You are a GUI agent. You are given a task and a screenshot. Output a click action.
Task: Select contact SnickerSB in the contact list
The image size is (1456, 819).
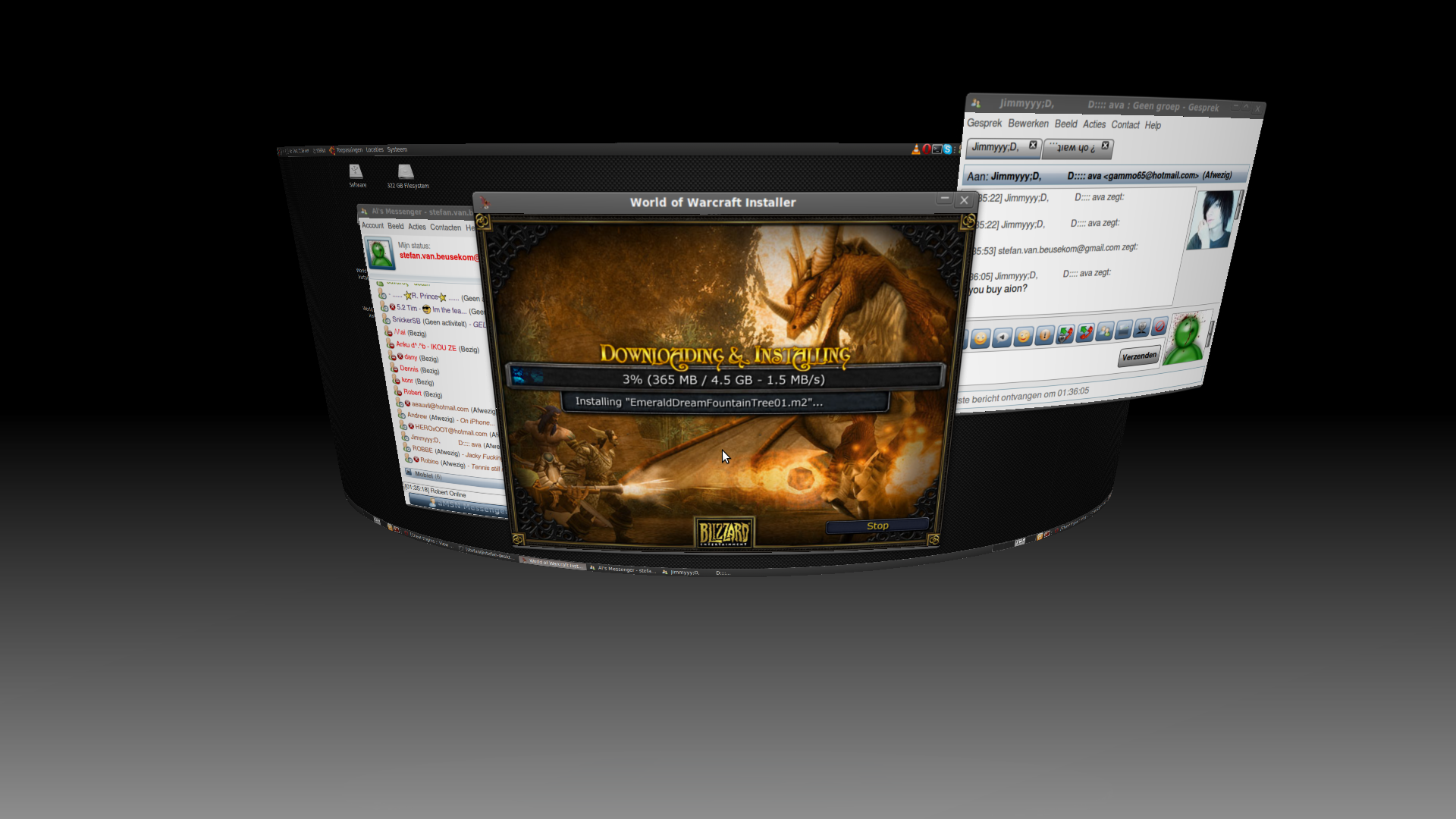435,322
